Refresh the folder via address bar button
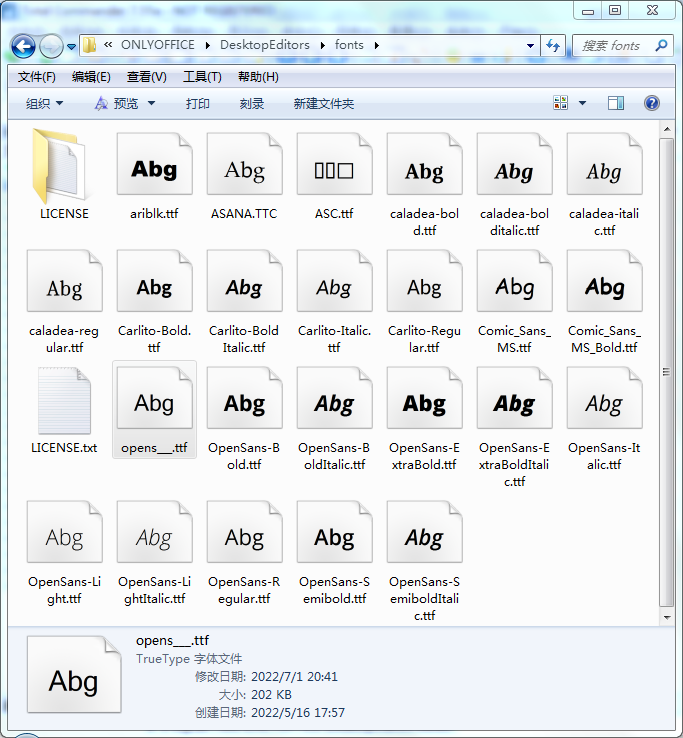 click(x=553, y=46)
